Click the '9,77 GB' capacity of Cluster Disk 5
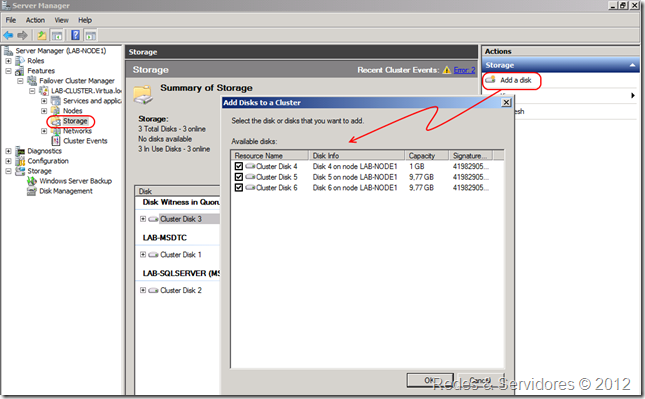The width and height of the screenshot is (645, 399). click(421, 177)
